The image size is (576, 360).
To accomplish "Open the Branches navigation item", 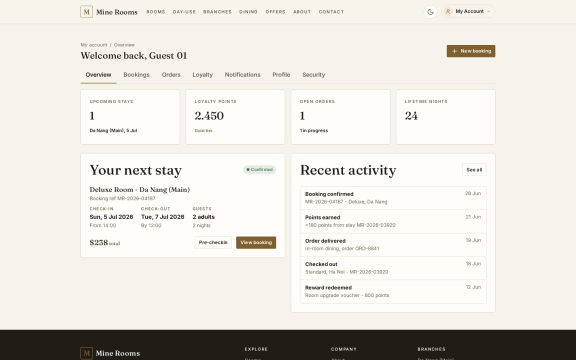I will [217, 12].
